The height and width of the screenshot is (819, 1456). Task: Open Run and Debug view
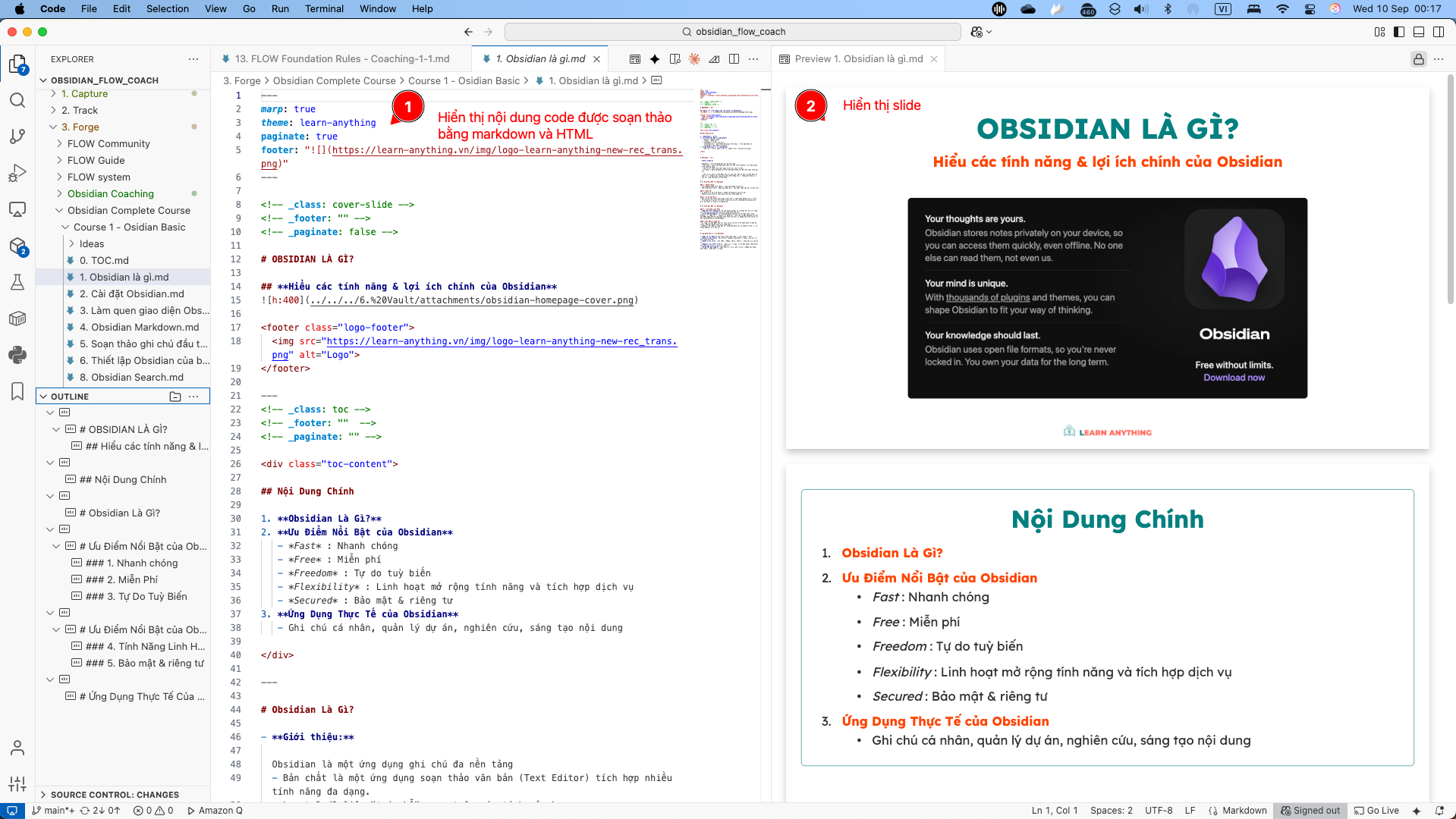point(17,173)
